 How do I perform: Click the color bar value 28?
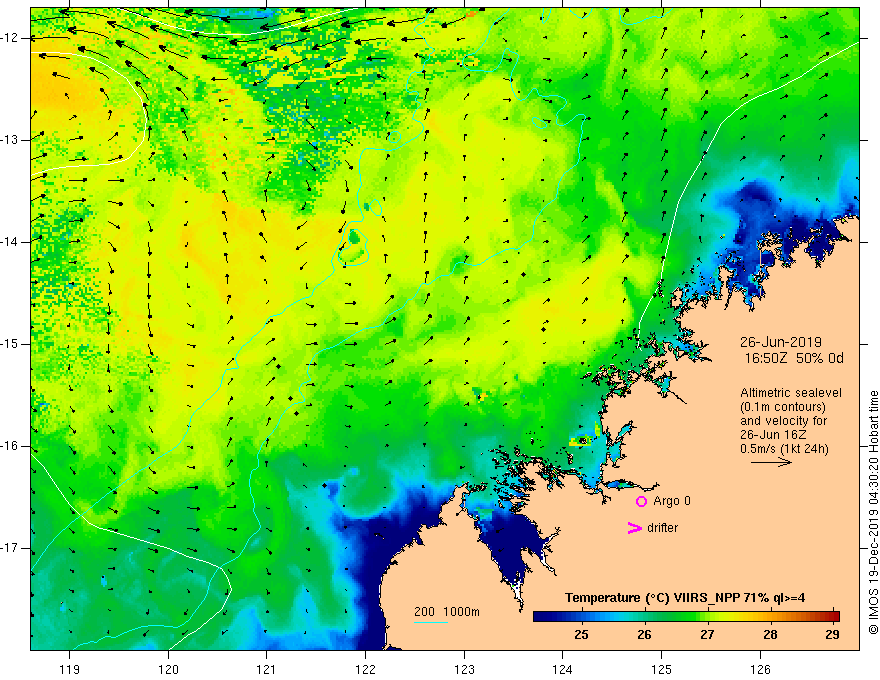pos(770,635)
